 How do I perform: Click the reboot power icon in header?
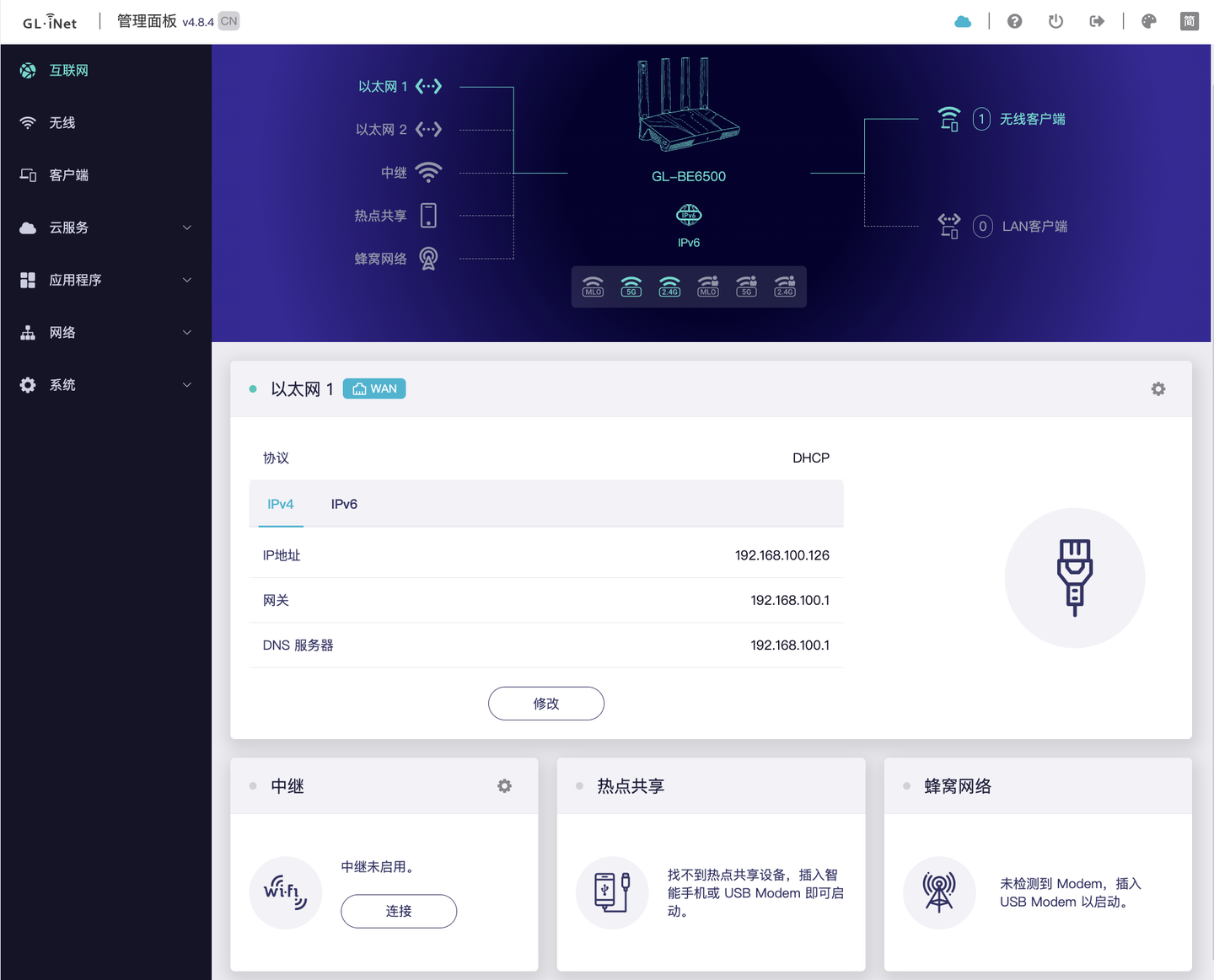pos(1056,21)
